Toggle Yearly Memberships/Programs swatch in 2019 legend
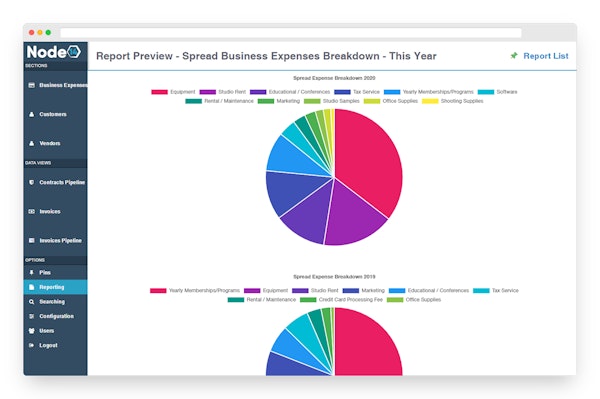This screenshot has width=600, height=399. [158, 291]
